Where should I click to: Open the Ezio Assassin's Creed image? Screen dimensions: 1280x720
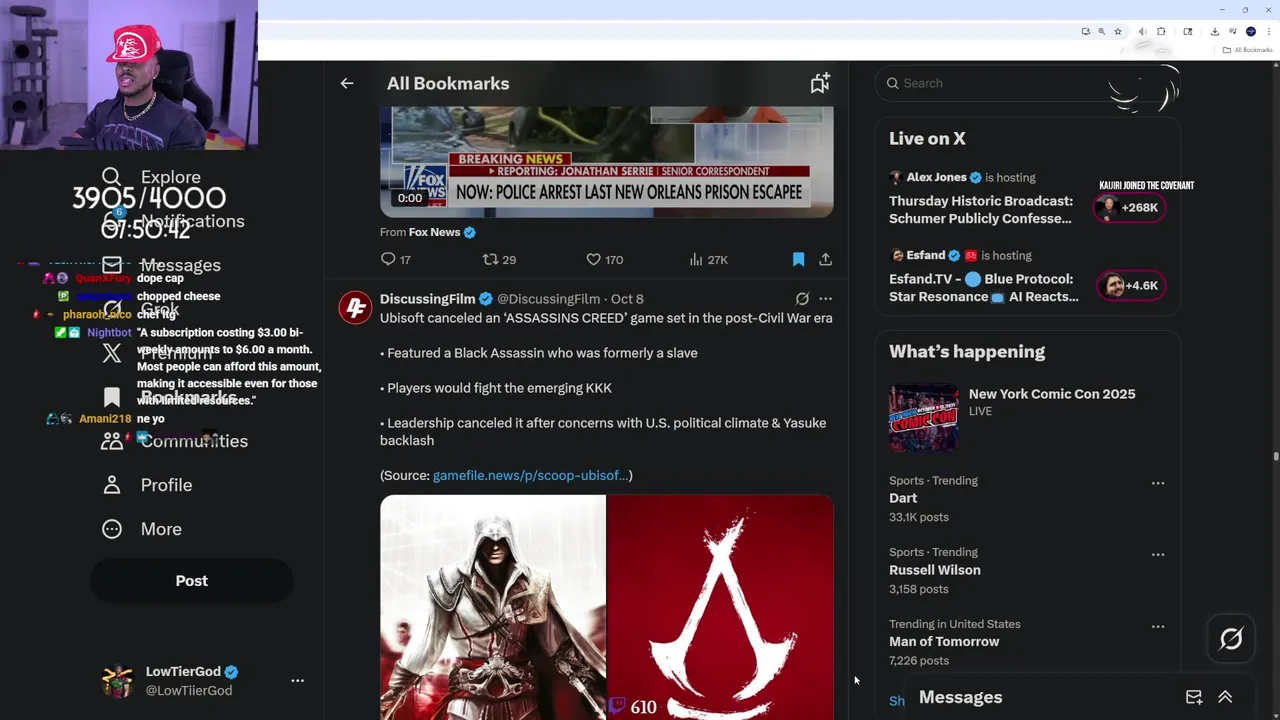pos(493,607)
